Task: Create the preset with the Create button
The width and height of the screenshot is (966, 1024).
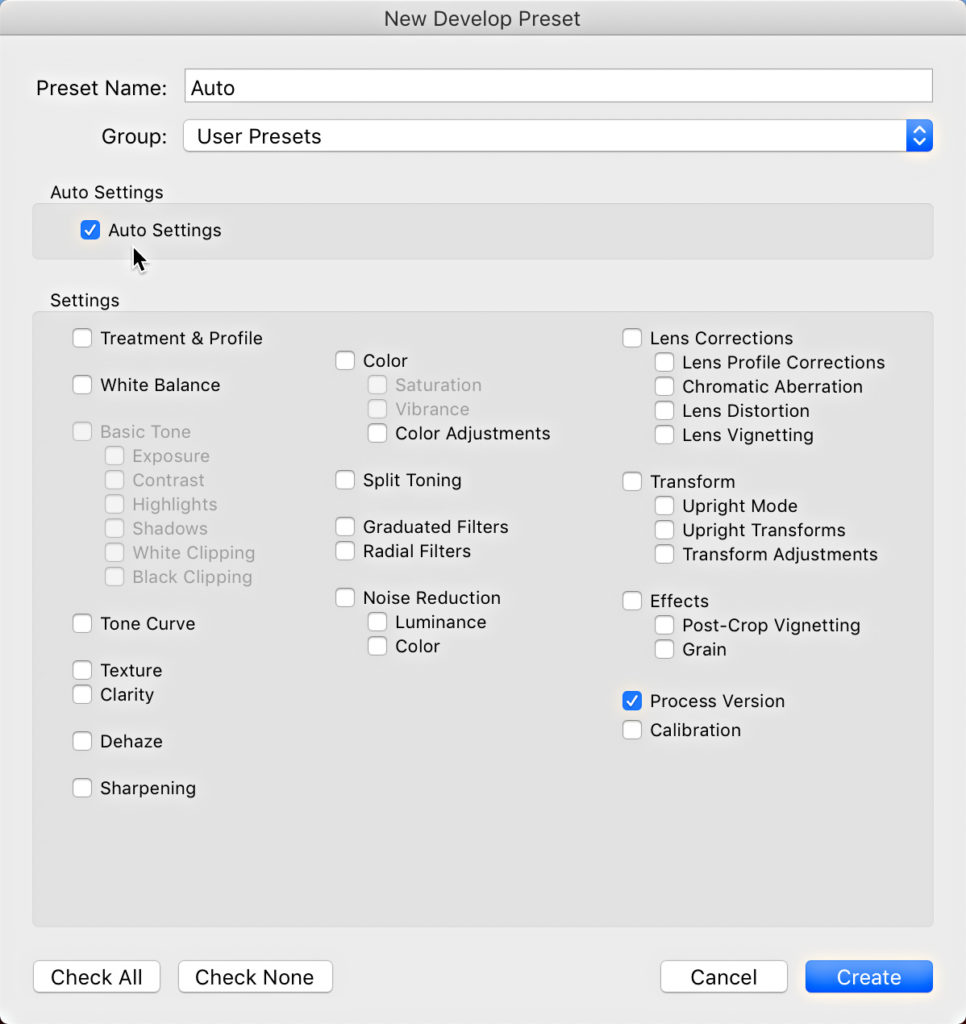Action: [869, 976]
